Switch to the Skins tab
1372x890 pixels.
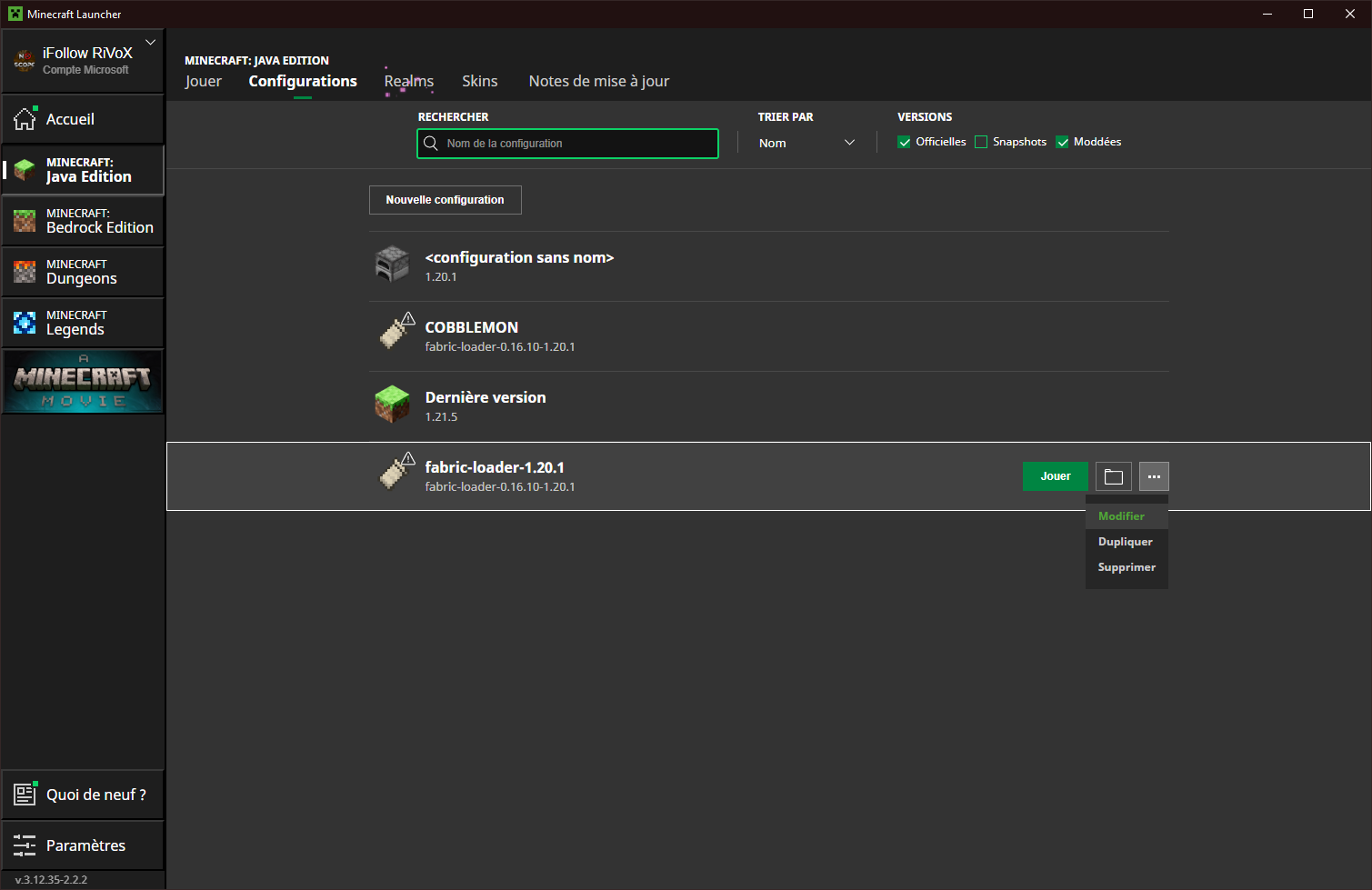(479, 81)
